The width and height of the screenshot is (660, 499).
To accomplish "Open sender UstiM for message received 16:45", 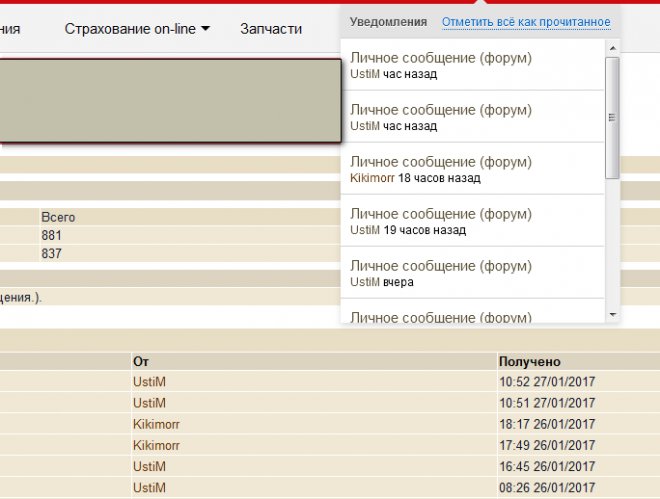I will point(148,467).
